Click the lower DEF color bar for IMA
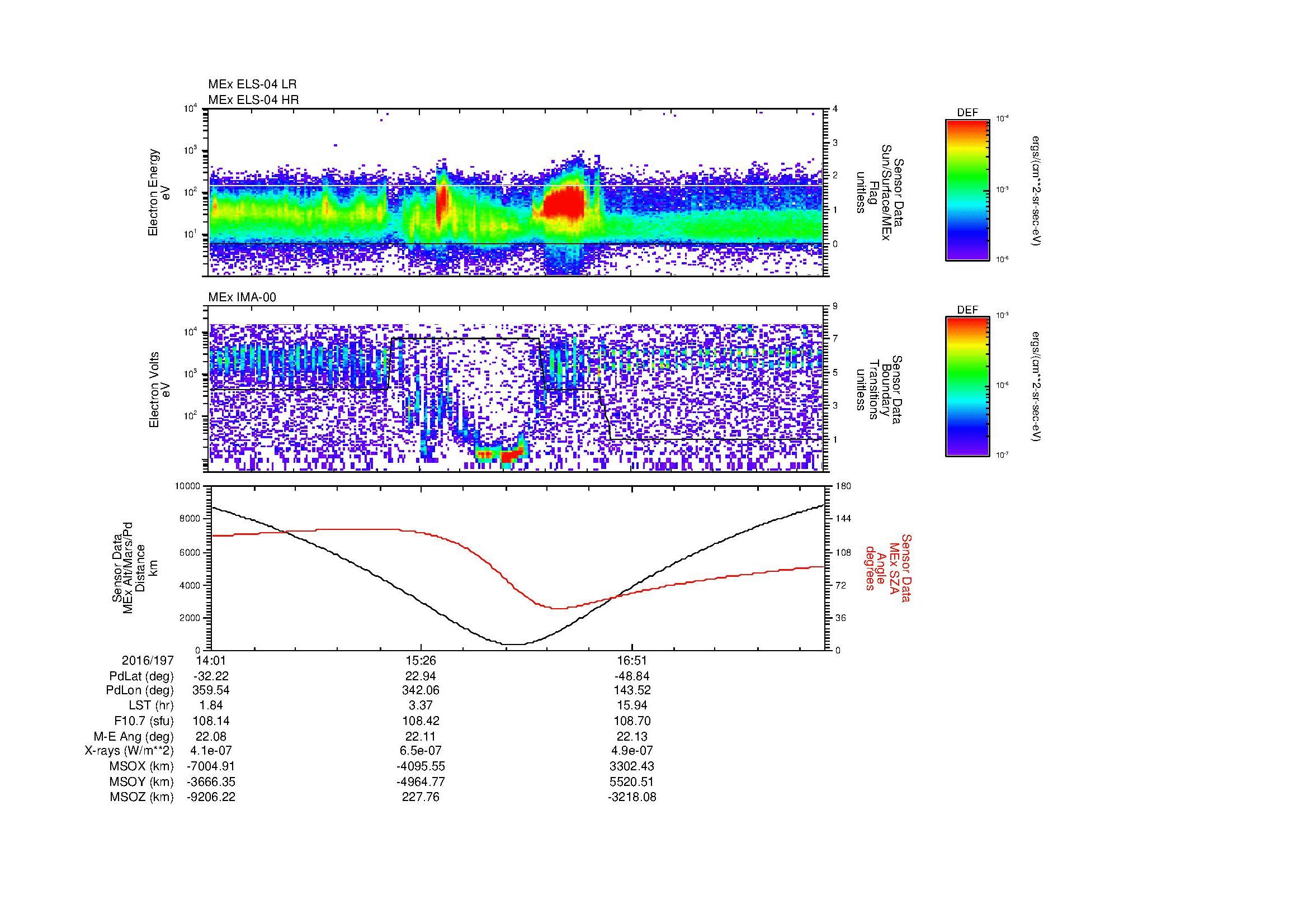The image size is (1308, 924). pyautogui.click(x=967, y=387)
